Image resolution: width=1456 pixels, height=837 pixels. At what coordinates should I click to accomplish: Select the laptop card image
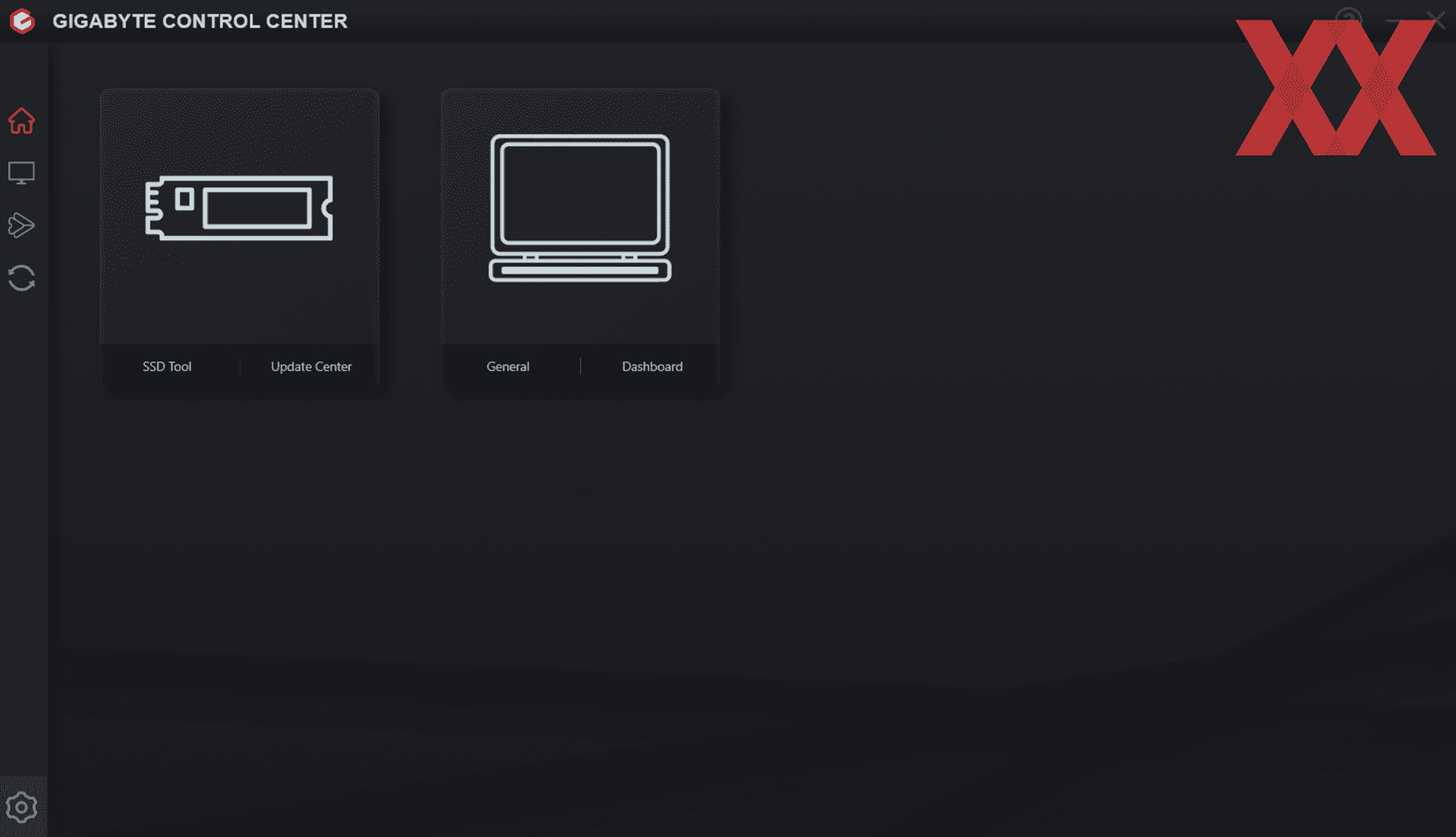click(580, 208)
